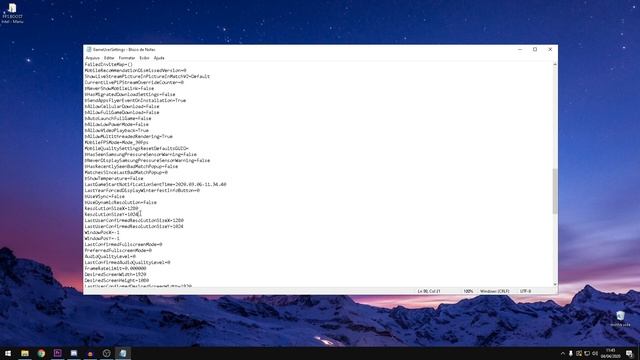Screen dimensions: 640x360
Task: Switch to Adobe Premiere Pro on taskbar
Action: (x=58, y=353)
